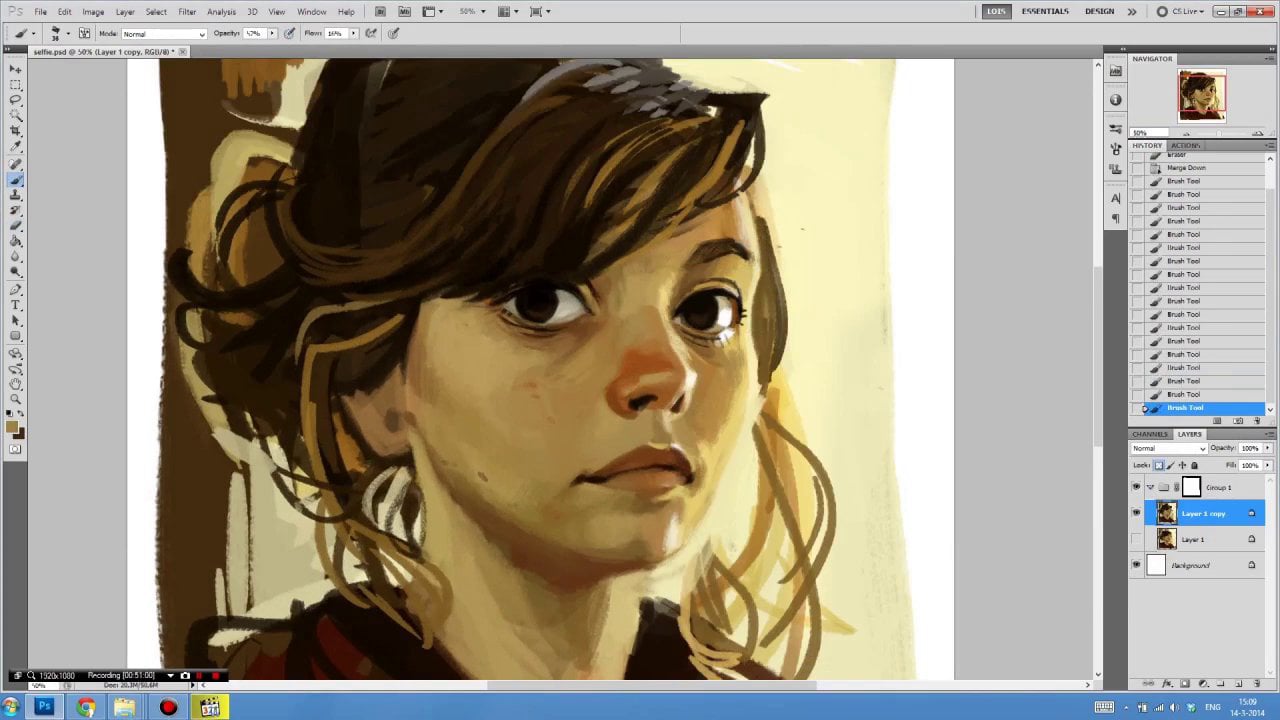
Task: Click the layer style fx icon
Action: tap(1167, 684)
